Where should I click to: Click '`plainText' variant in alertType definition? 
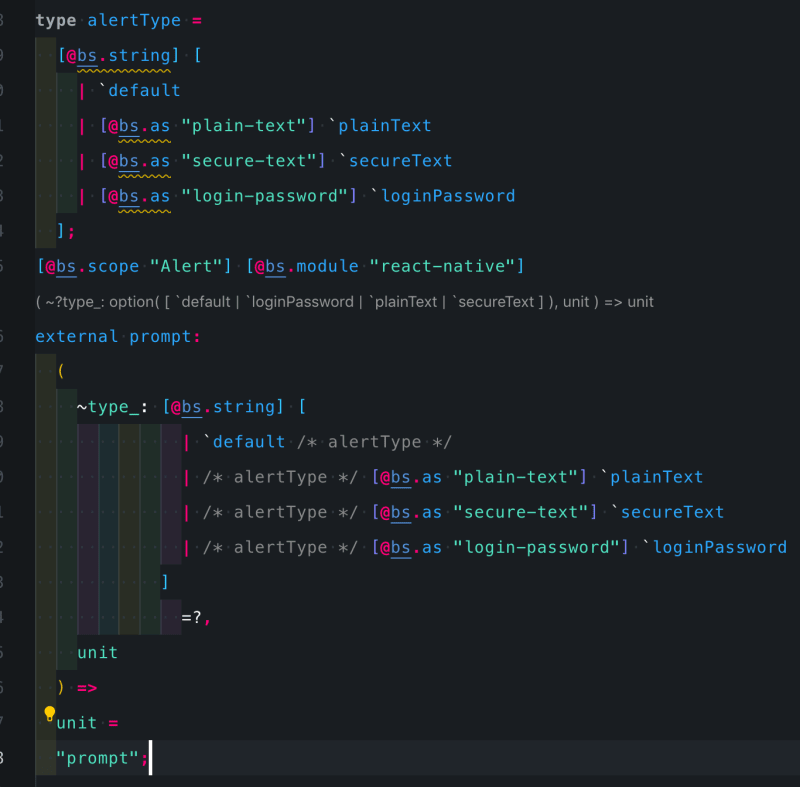point(380,125)
